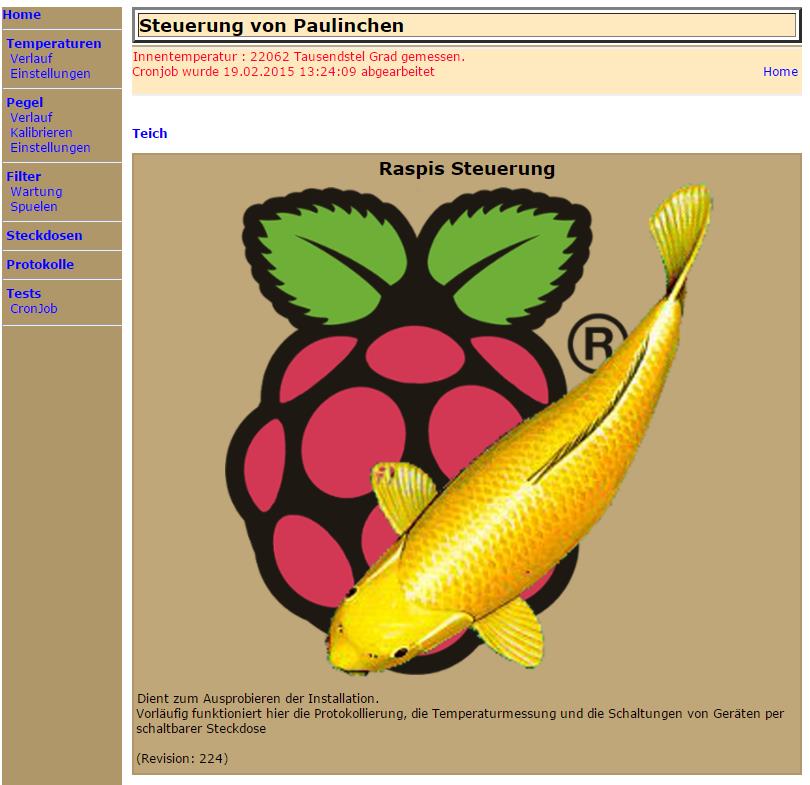This screenshot has height=785, width=810.
Task: Open the Temperaturen section
Action: [54, 44]
